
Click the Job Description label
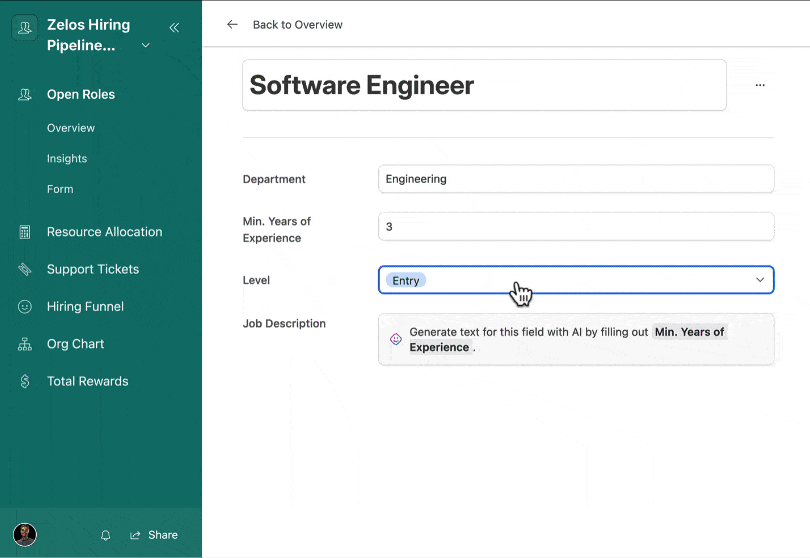point(284,323)
